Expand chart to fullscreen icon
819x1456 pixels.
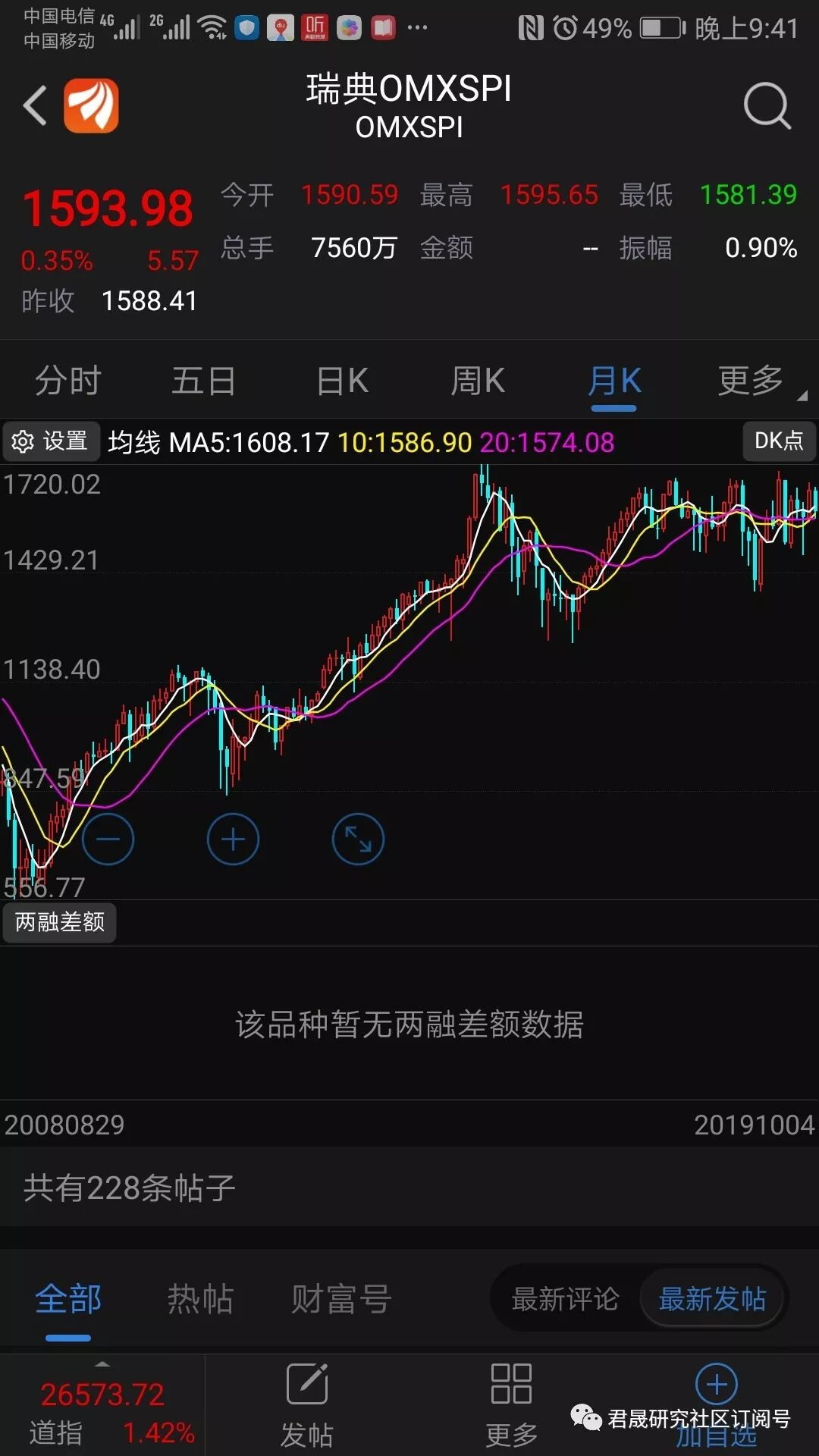tap(358, 839)
